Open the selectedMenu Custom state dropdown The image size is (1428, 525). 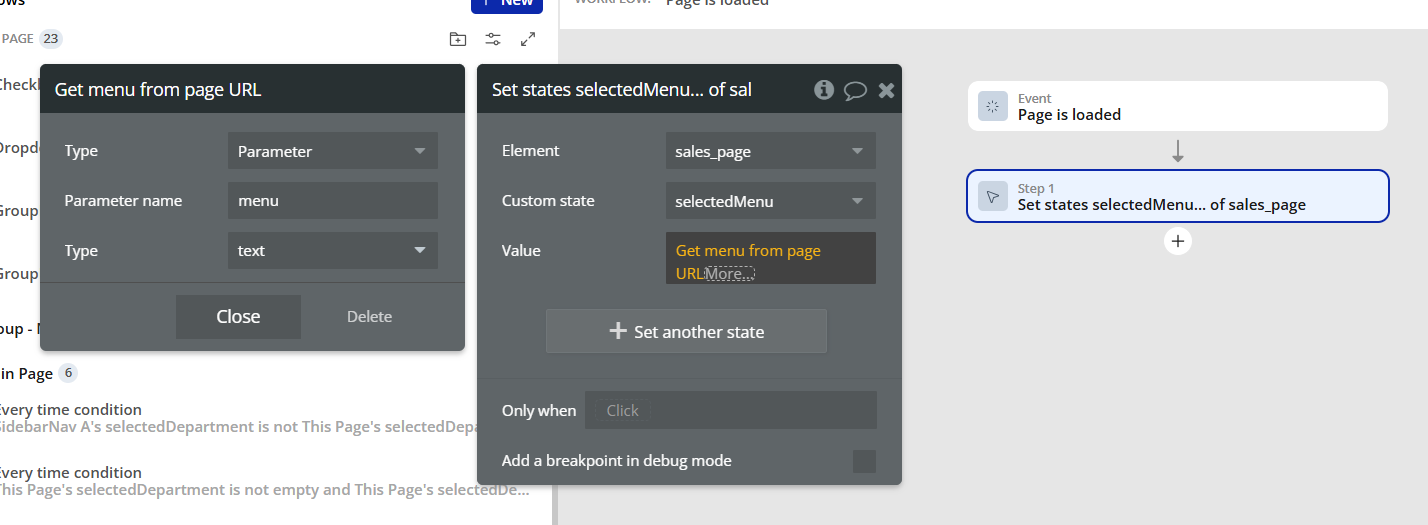click(770, 201)
